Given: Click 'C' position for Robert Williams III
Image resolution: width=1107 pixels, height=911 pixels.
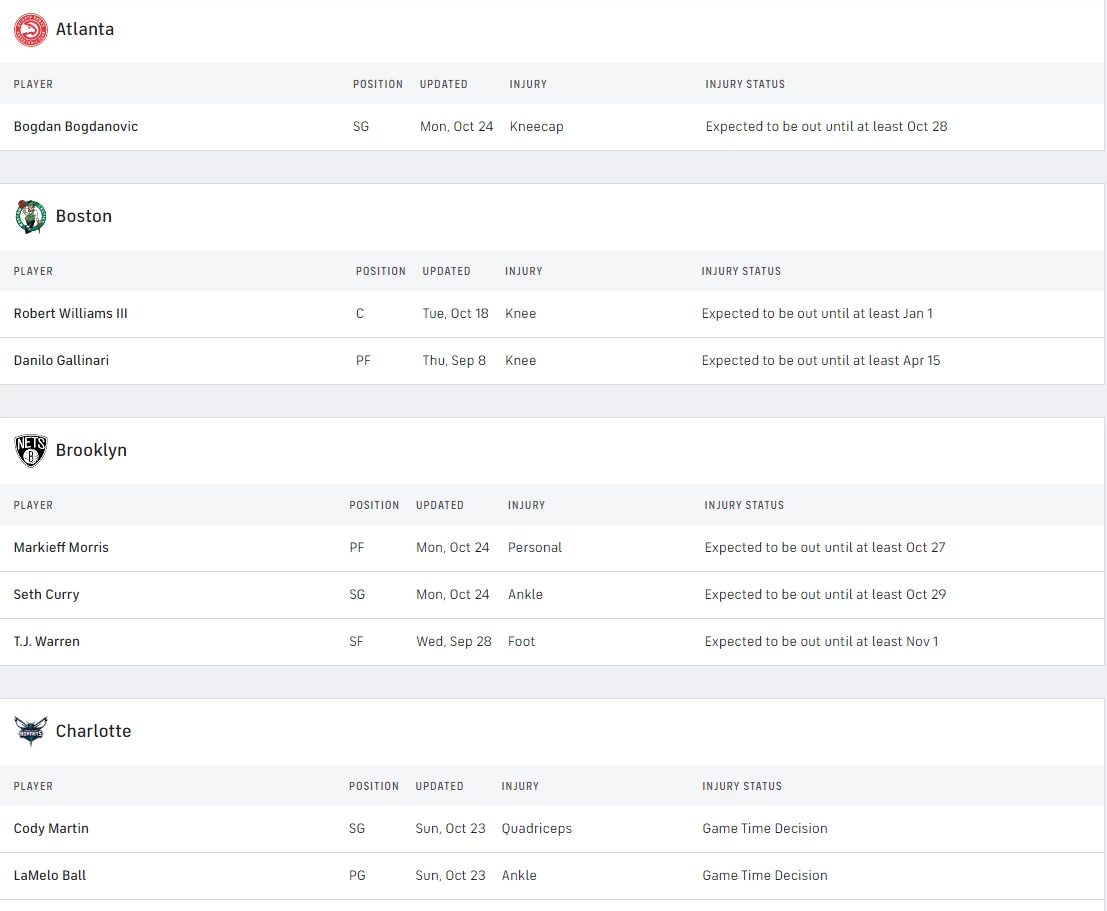Looking at the screenshot, I should (360, 314).
